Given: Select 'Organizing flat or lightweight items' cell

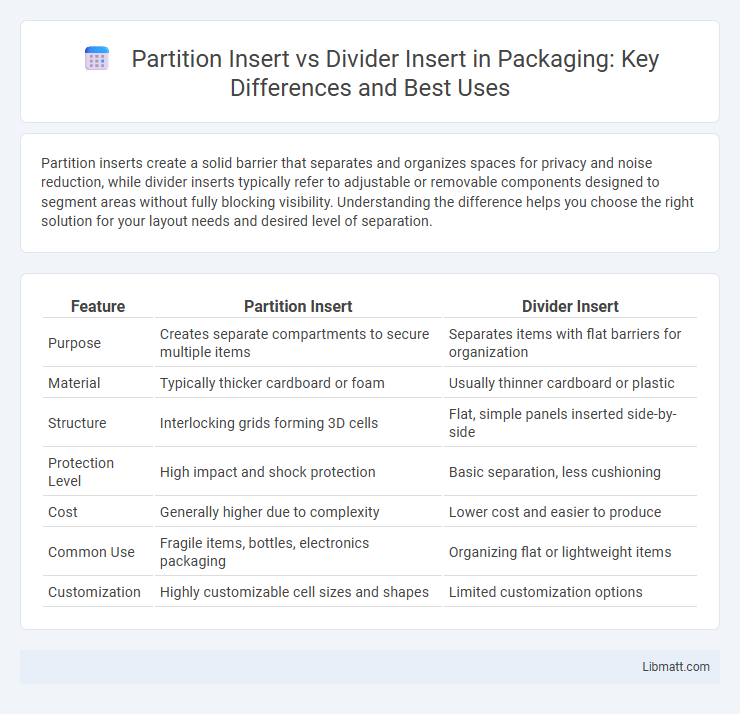Looking at the screenshot, I should click(x=570, y=552).
